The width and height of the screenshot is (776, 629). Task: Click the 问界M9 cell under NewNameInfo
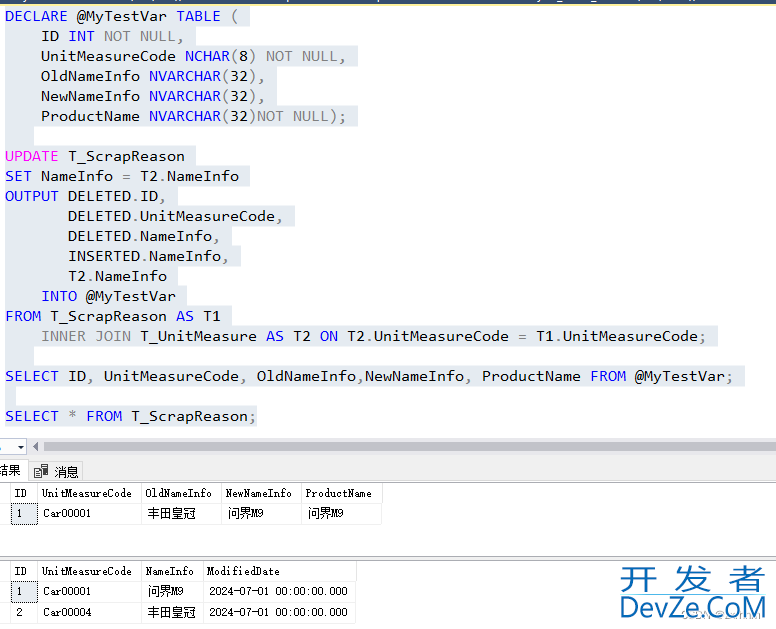[x=261, y=514]
